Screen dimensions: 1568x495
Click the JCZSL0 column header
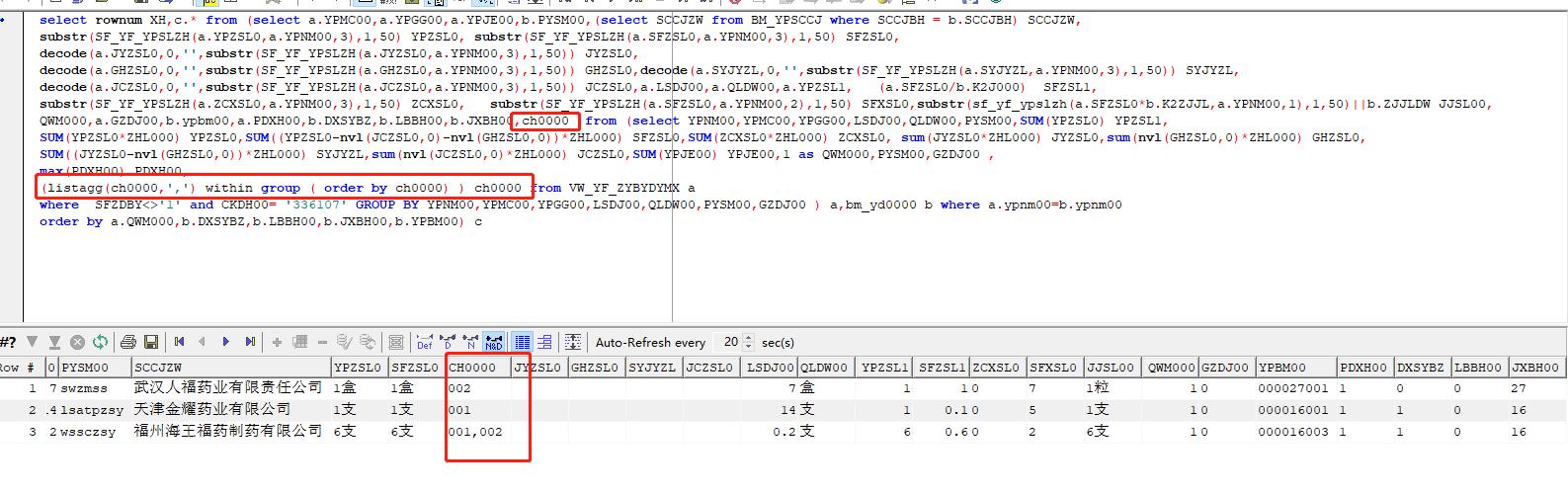[710, 367]
